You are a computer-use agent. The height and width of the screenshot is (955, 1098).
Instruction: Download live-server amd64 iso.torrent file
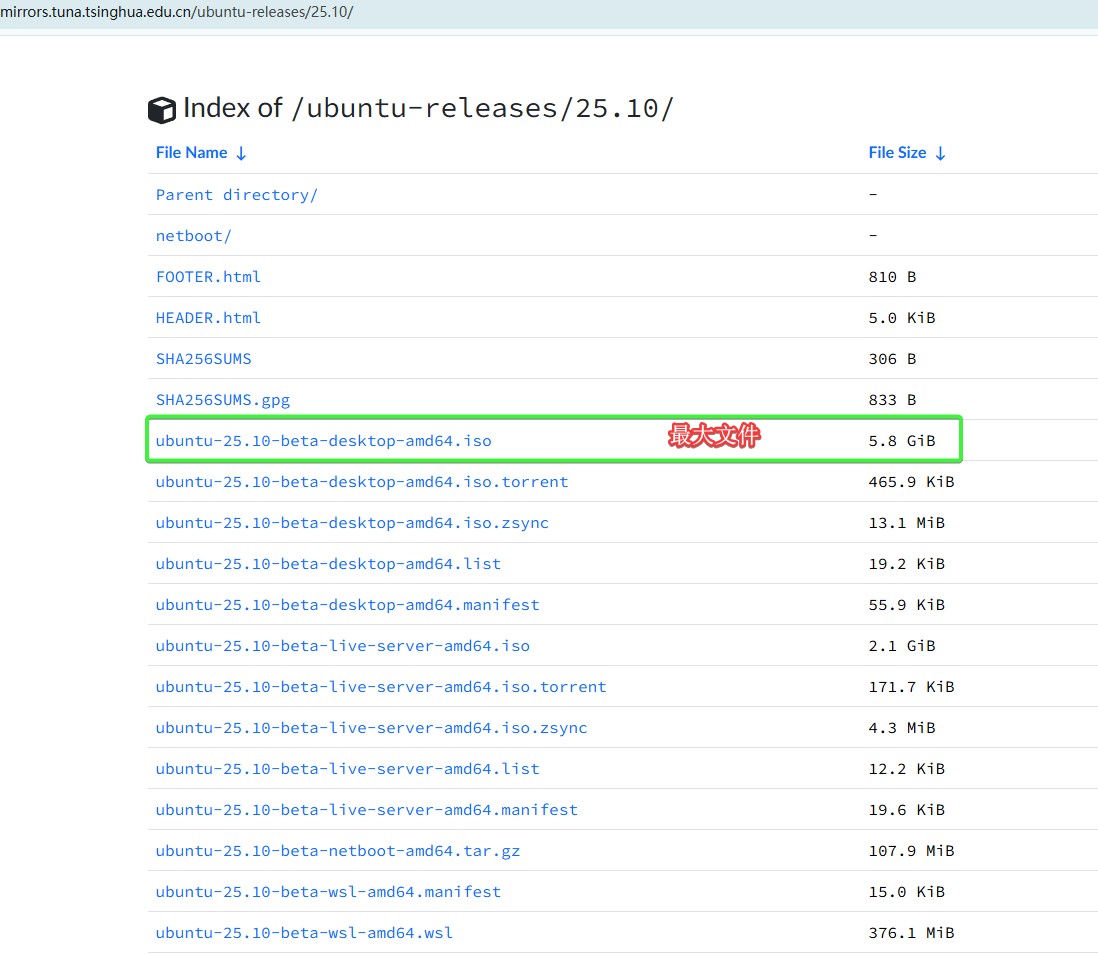(380, 687)
